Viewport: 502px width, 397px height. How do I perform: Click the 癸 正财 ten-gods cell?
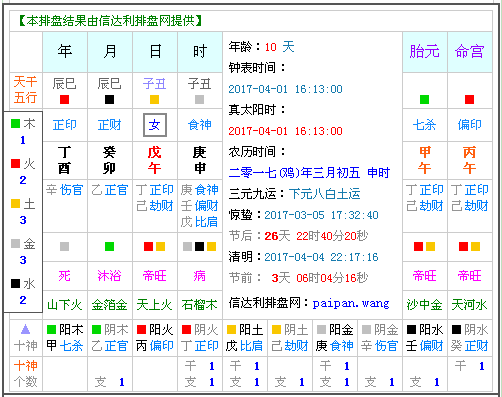(x=469, y=346)
